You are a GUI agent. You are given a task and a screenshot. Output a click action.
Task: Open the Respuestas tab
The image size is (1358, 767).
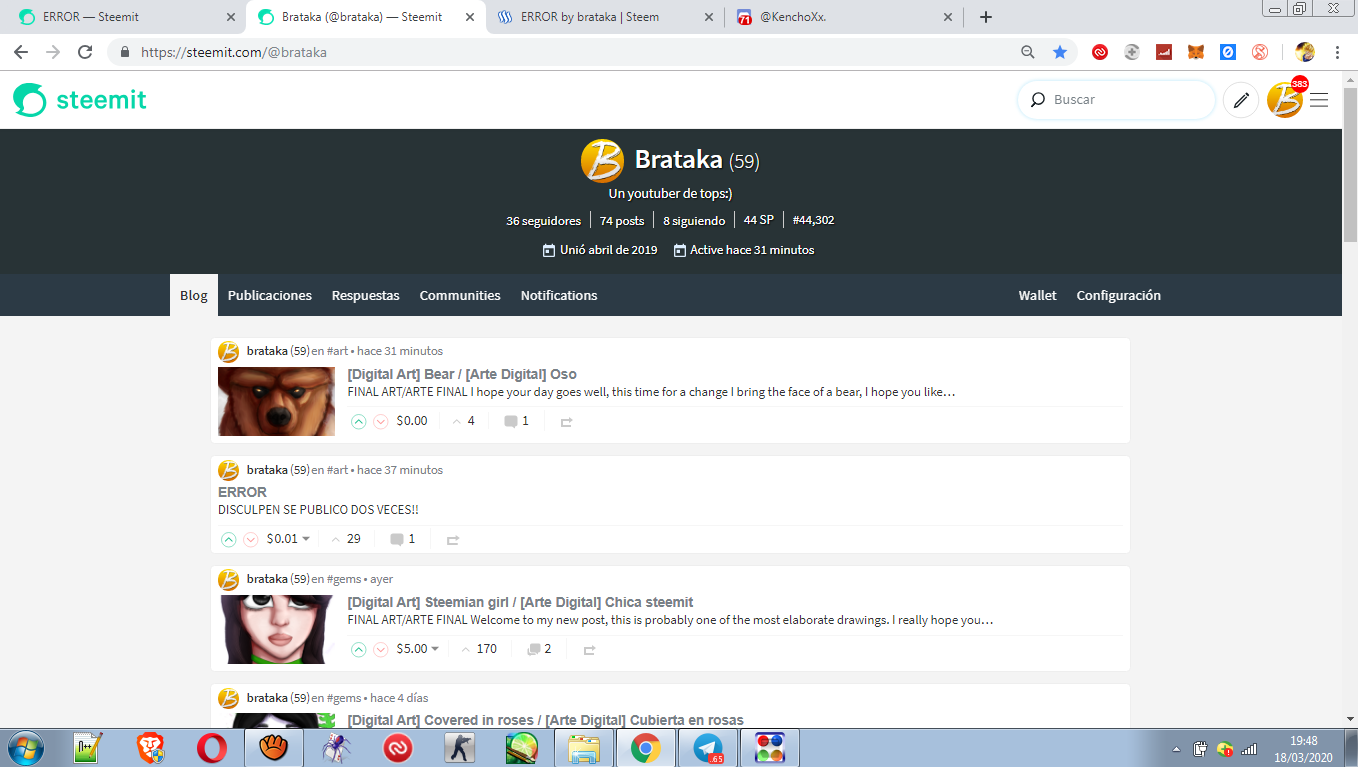(366, 295)
